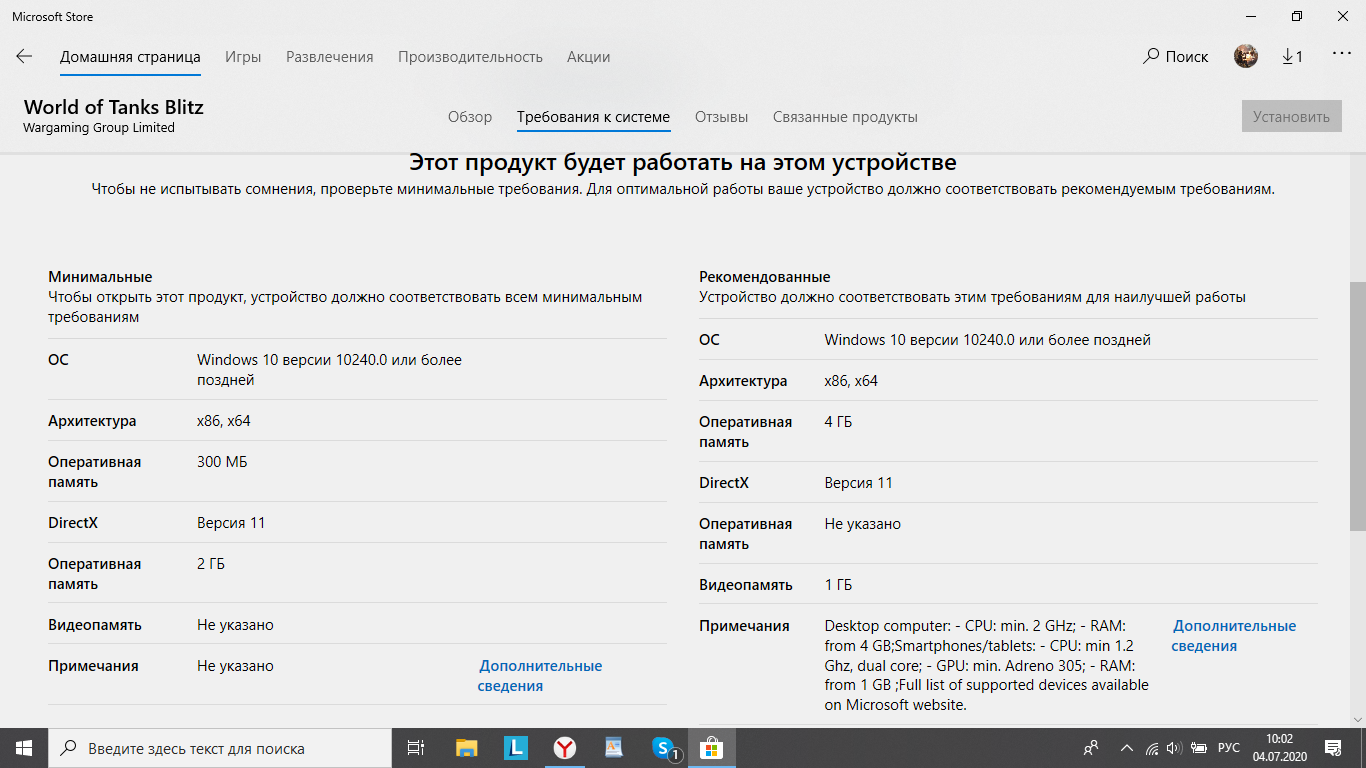The height and width of the screenshot is (768, 1366).
Task: Open the Развлечения tab
Action: [330, 57]
